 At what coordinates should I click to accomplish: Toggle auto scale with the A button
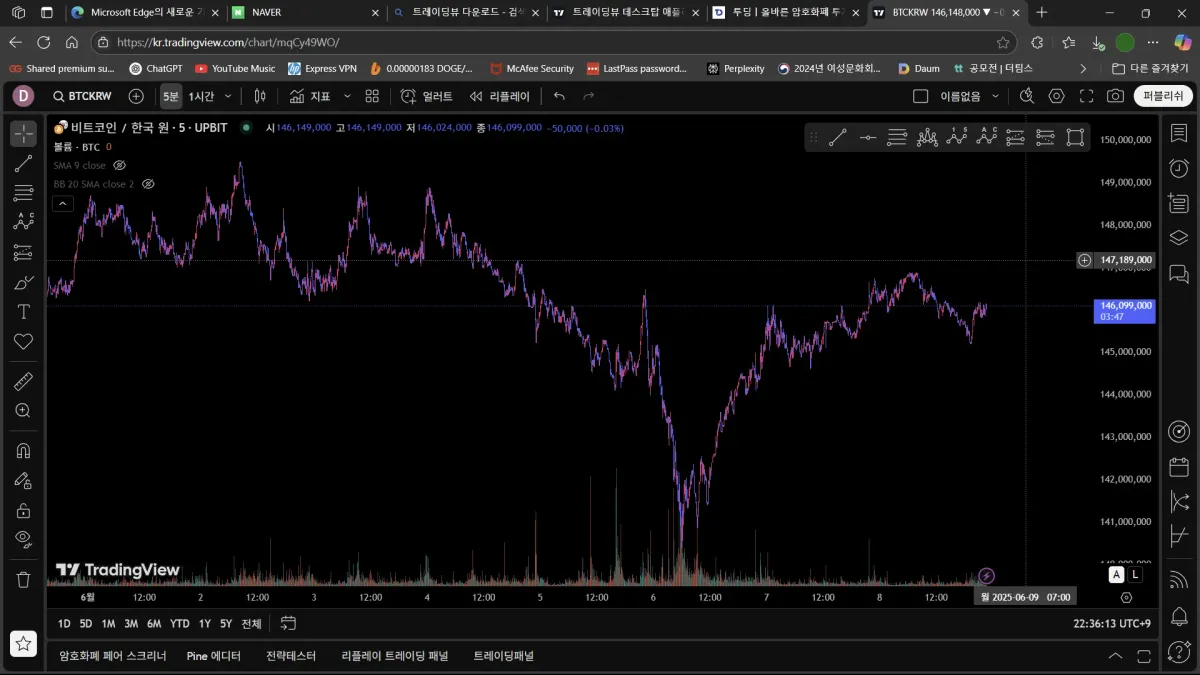pyautogui.click(x=1116, y=575)
